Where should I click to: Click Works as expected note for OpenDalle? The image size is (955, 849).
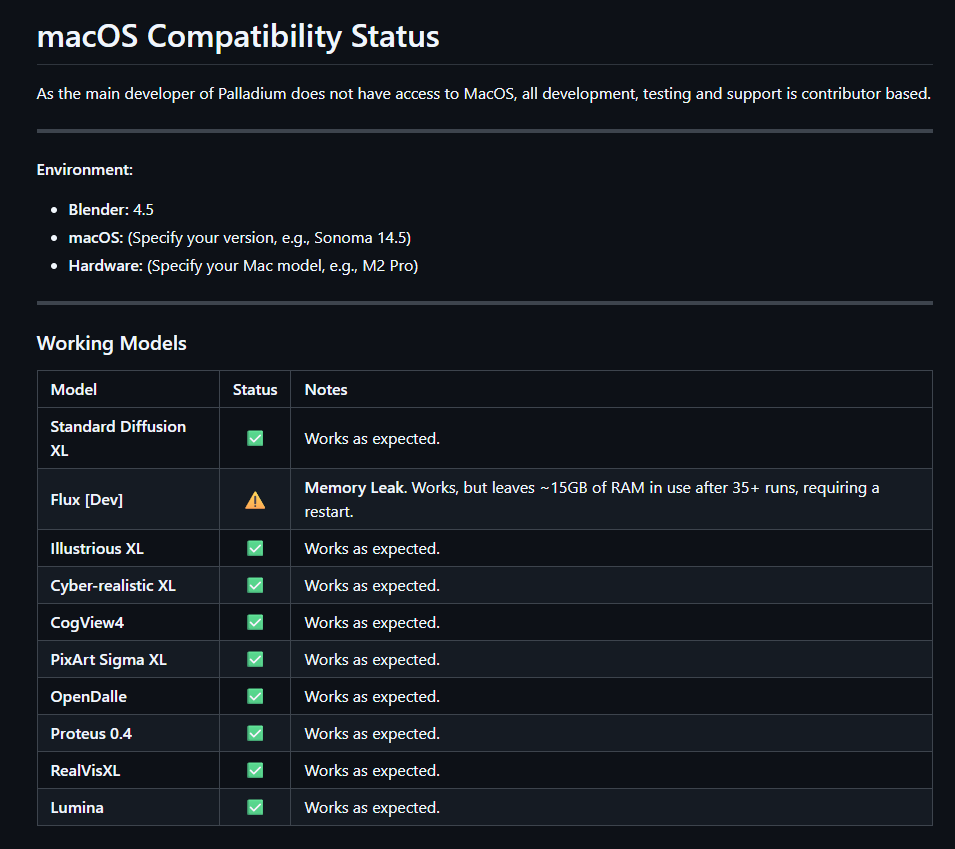click(372, 696)
